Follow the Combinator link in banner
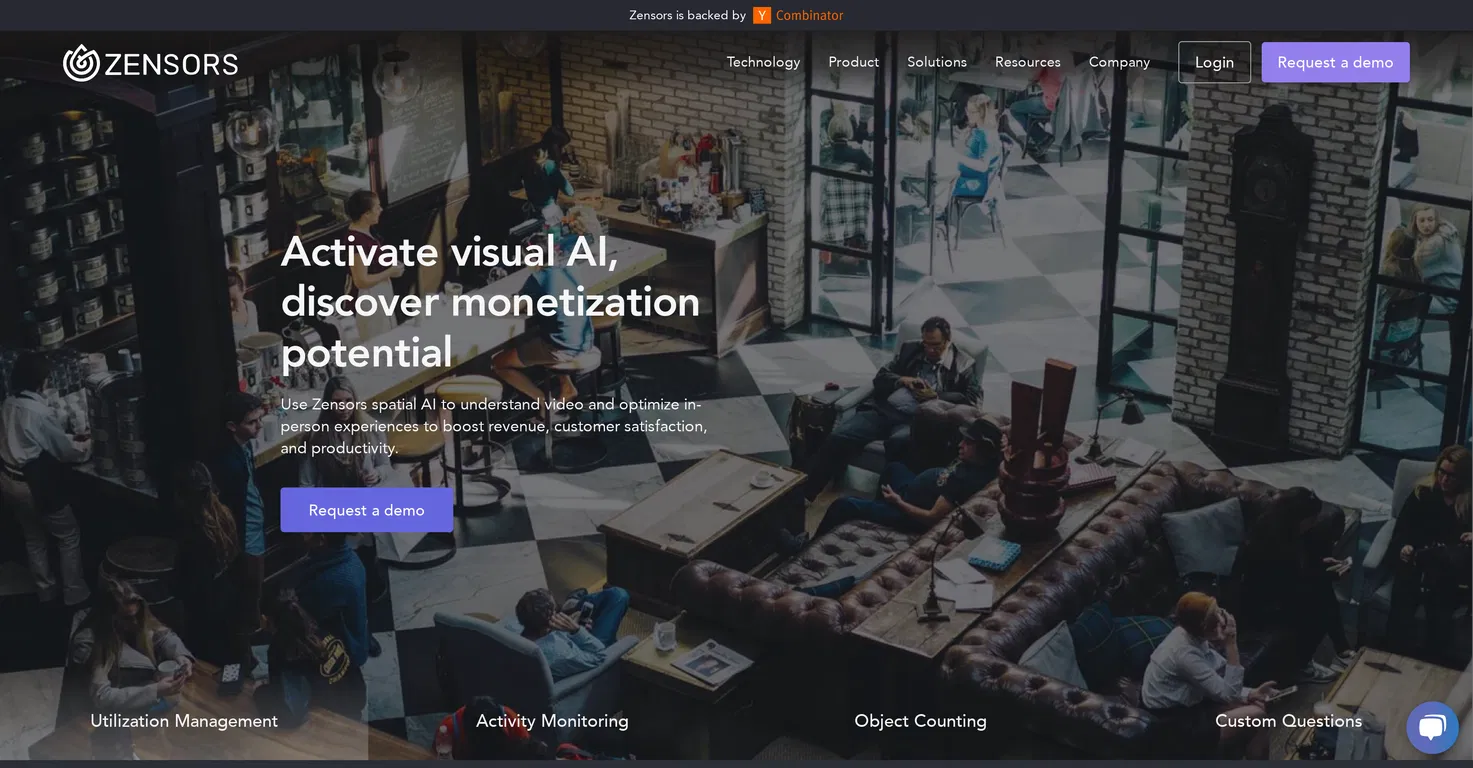Viewport: 1473px width, 768px height. [x=810, y=15]
